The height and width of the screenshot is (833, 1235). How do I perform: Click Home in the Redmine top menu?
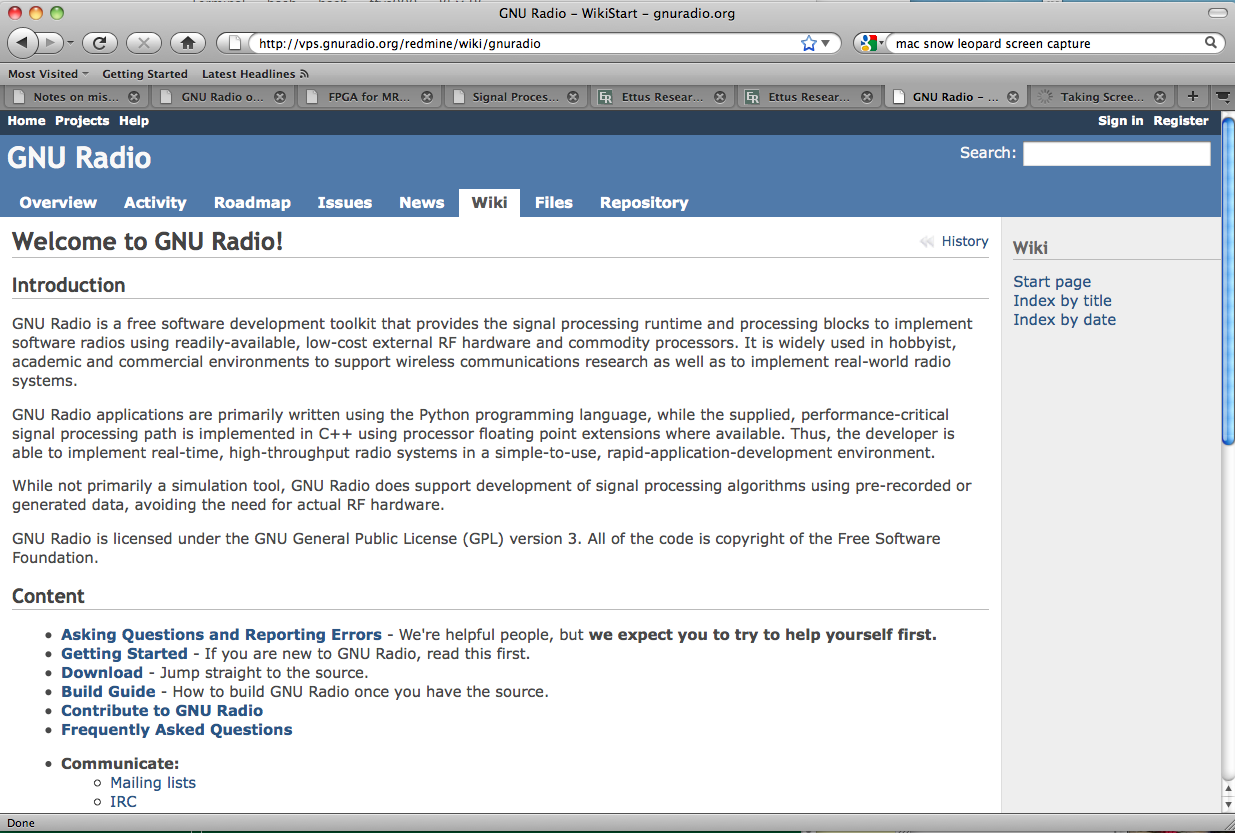(x=26, y=121)
